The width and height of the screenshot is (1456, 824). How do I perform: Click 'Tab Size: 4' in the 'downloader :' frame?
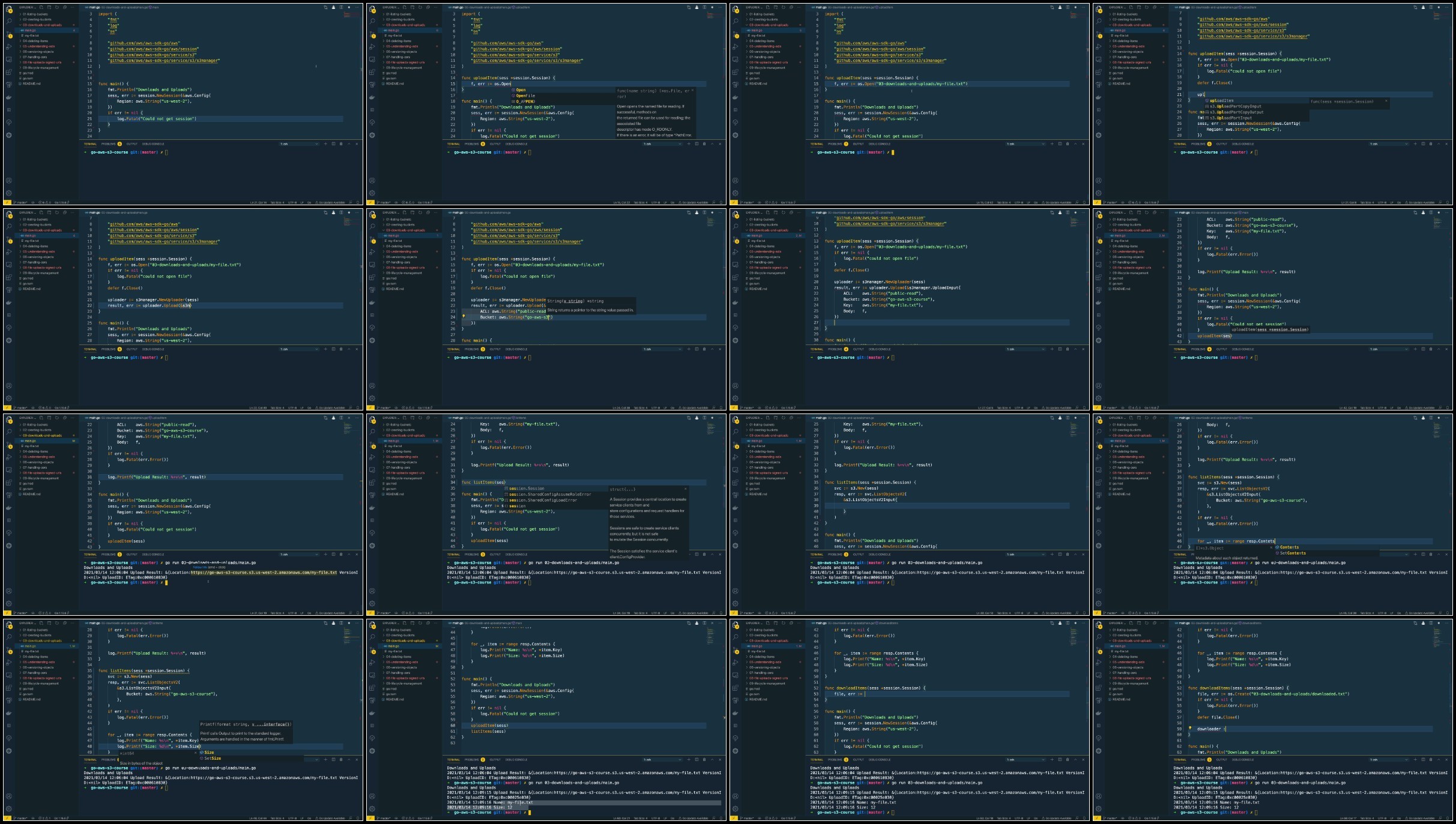pyautogui.click(x=1367, y=819)
